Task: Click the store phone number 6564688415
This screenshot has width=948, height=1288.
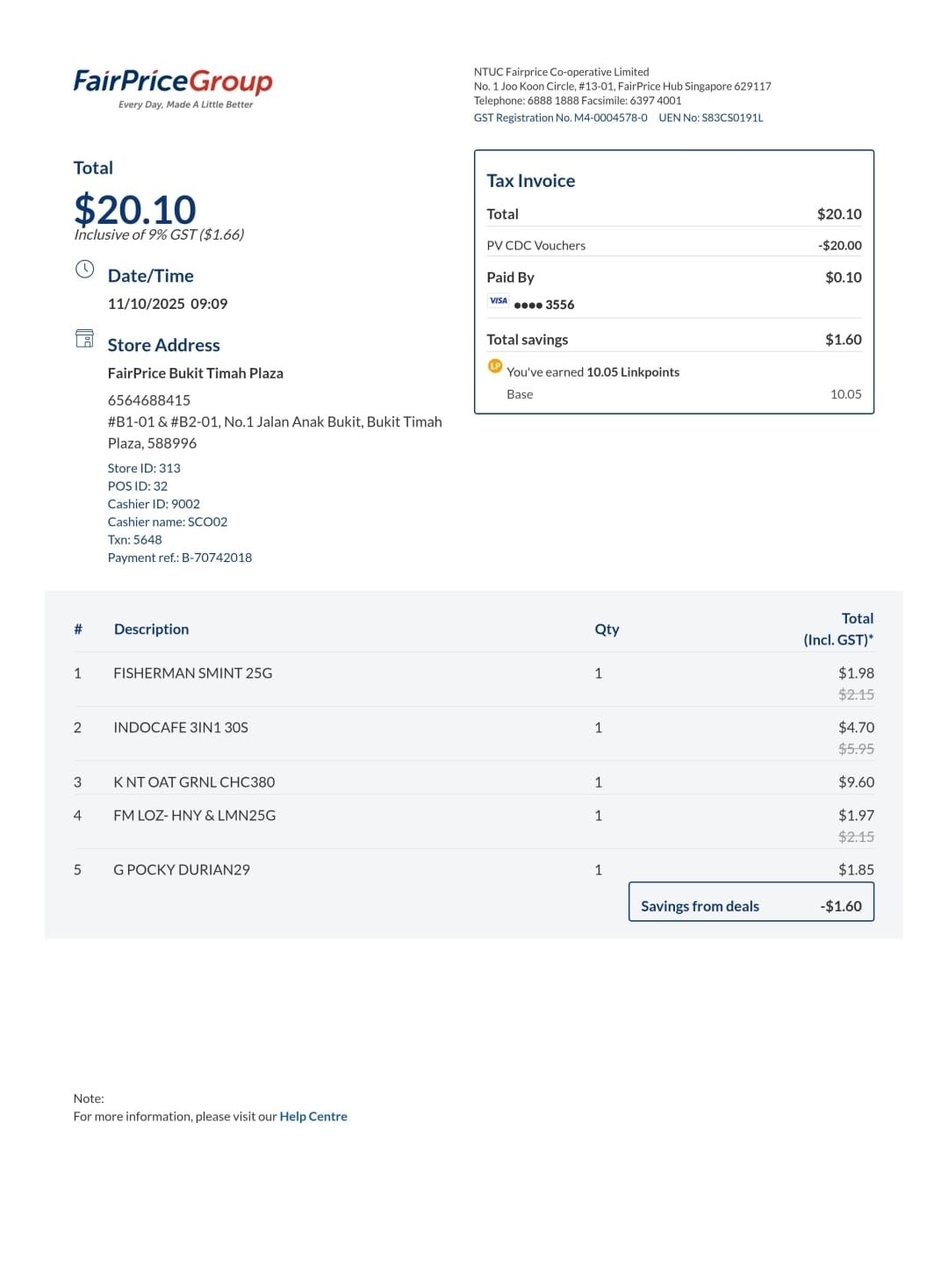Action: tap(149, 400)
